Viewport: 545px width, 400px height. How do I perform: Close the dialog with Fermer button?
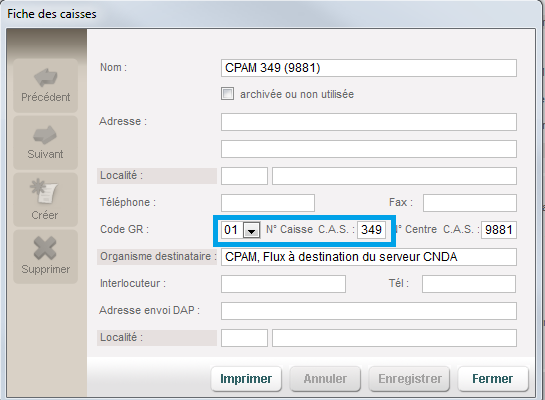pyautogui.click(x=493, y=378)
